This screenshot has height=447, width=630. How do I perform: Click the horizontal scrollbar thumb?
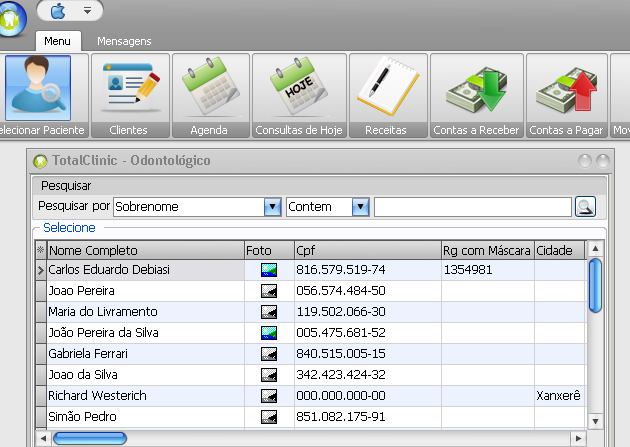pos(90,438)
